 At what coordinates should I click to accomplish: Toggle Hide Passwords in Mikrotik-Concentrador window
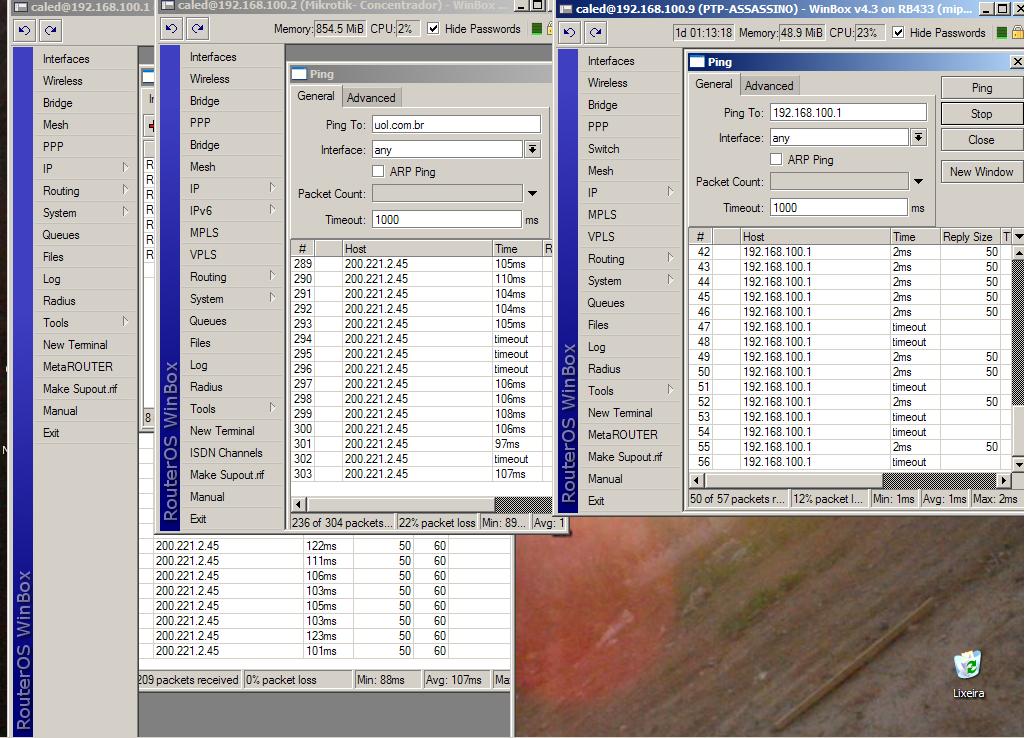tap(433, 28)
